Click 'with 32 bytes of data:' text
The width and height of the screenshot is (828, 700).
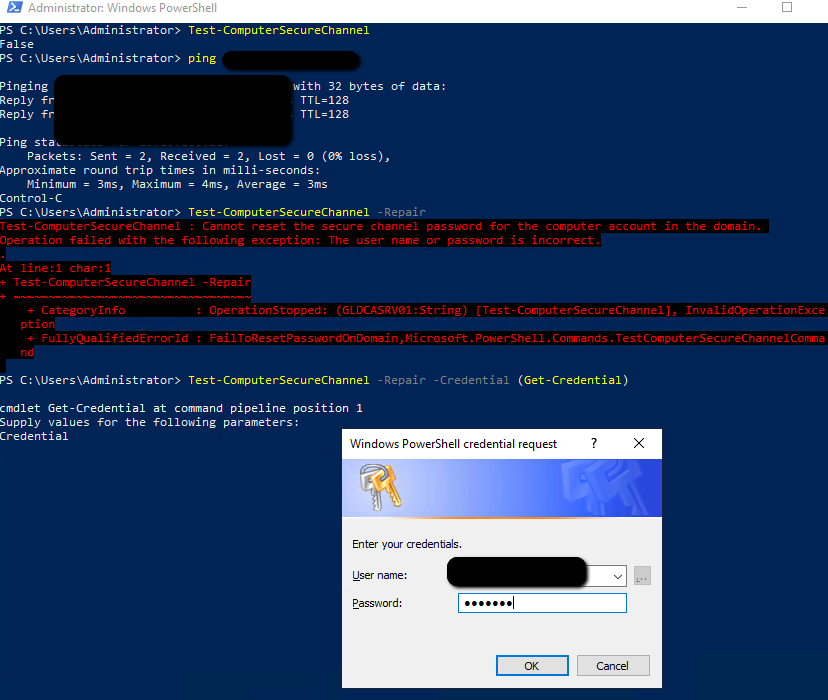click(370, 86)
